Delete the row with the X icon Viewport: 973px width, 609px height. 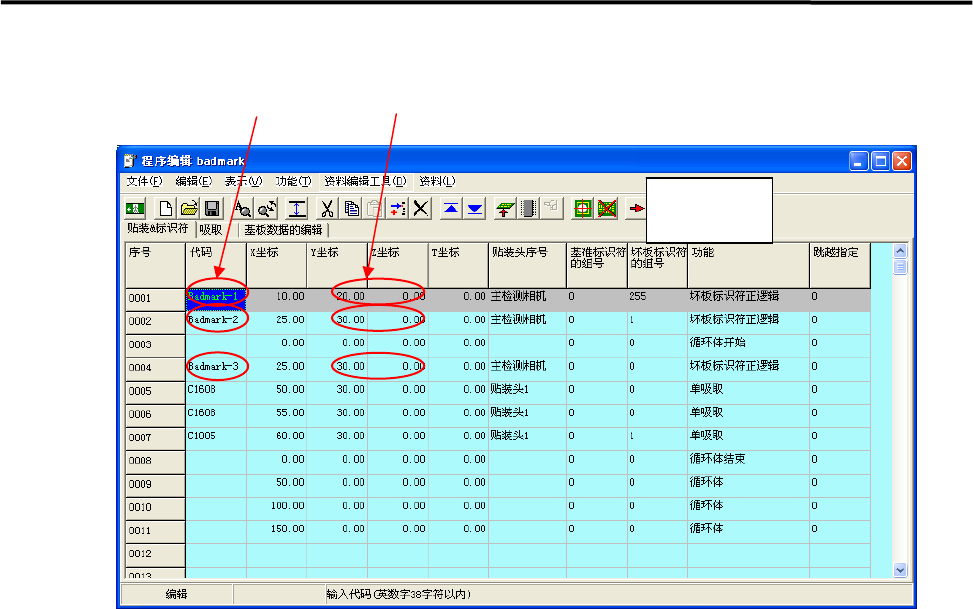coord(421,208)
